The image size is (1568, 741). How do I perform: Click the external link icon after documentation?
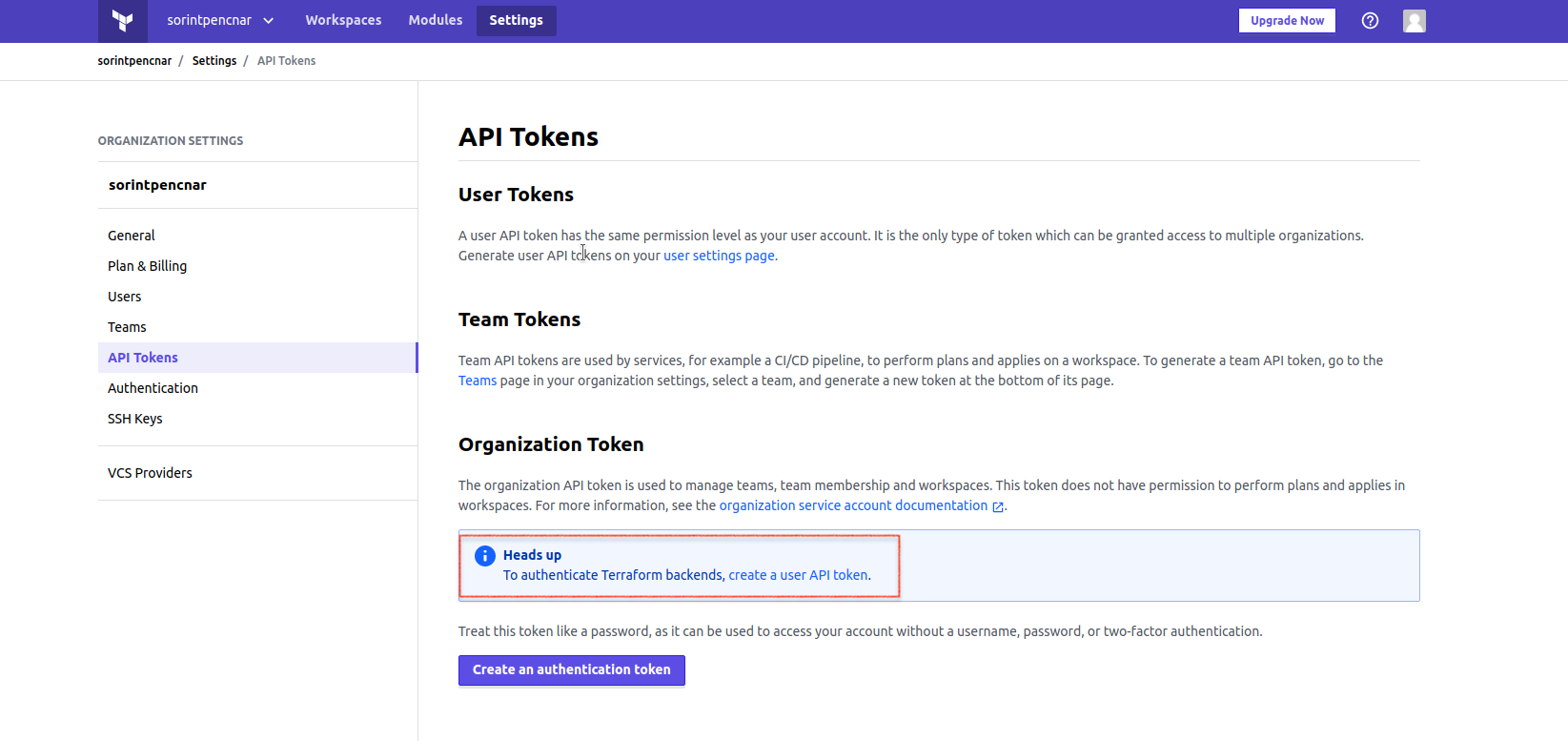pyautogui.click(x=998, y=506)
